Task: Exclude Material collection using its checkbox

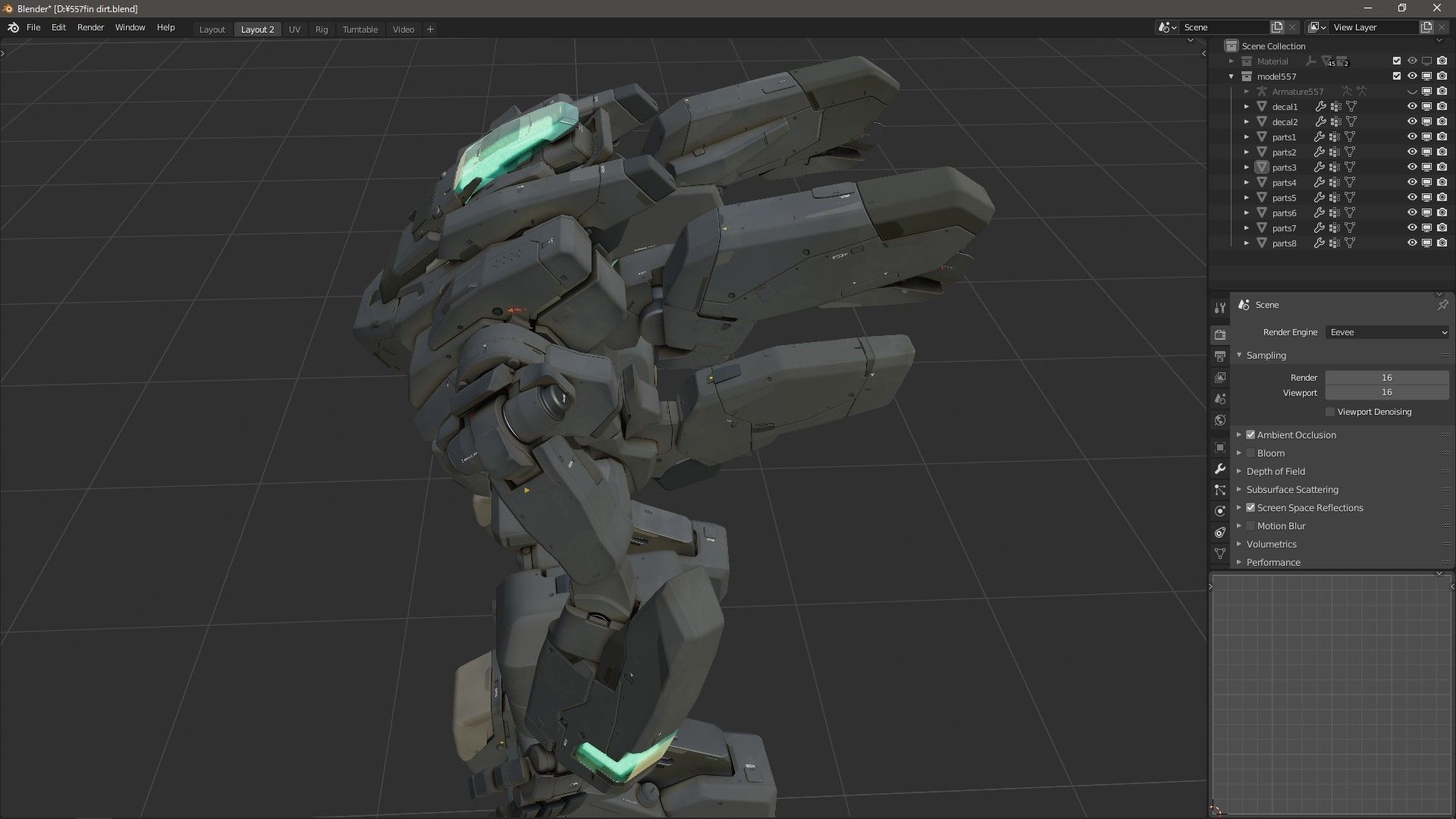Action: (x=1397, y=61)
